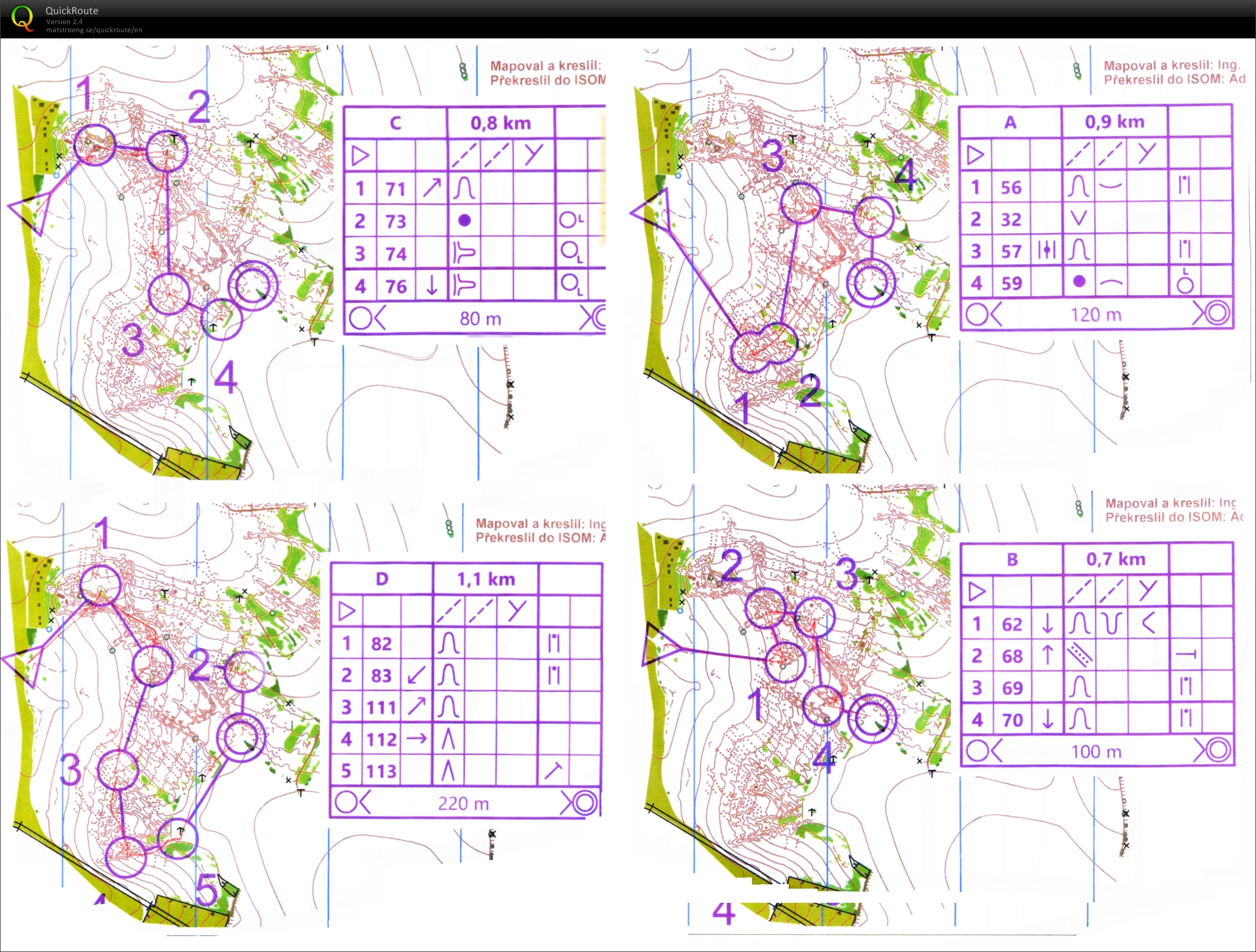Click Mapoval a kreslil text above course C table
1256x952 pixels.
545,66
